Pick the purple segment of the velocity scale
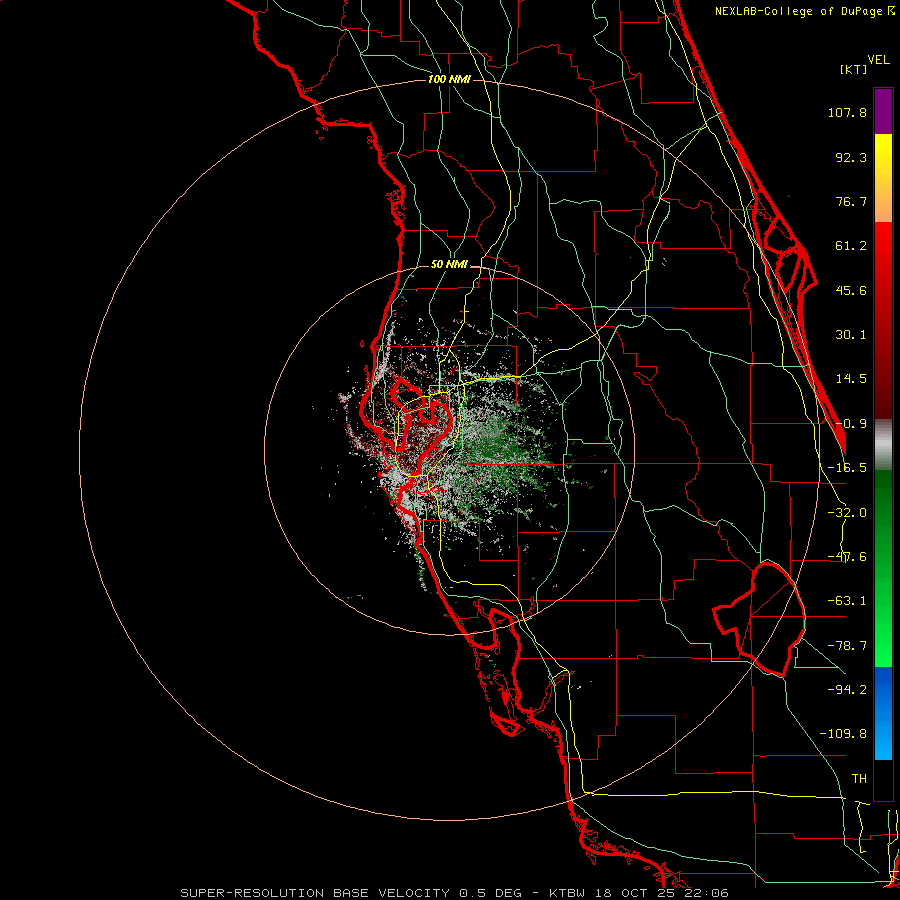Screen dimensions: 900x900 (883, 111)
